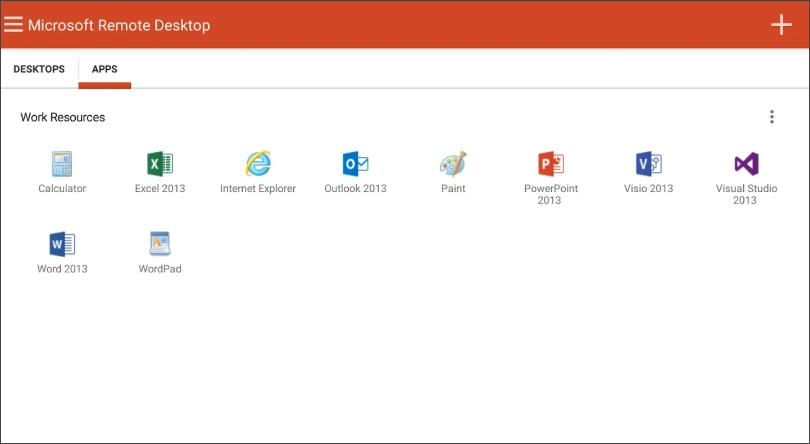Select the Apps tab
The height and width of the screenshot is (444, 810).
[104, 69]
